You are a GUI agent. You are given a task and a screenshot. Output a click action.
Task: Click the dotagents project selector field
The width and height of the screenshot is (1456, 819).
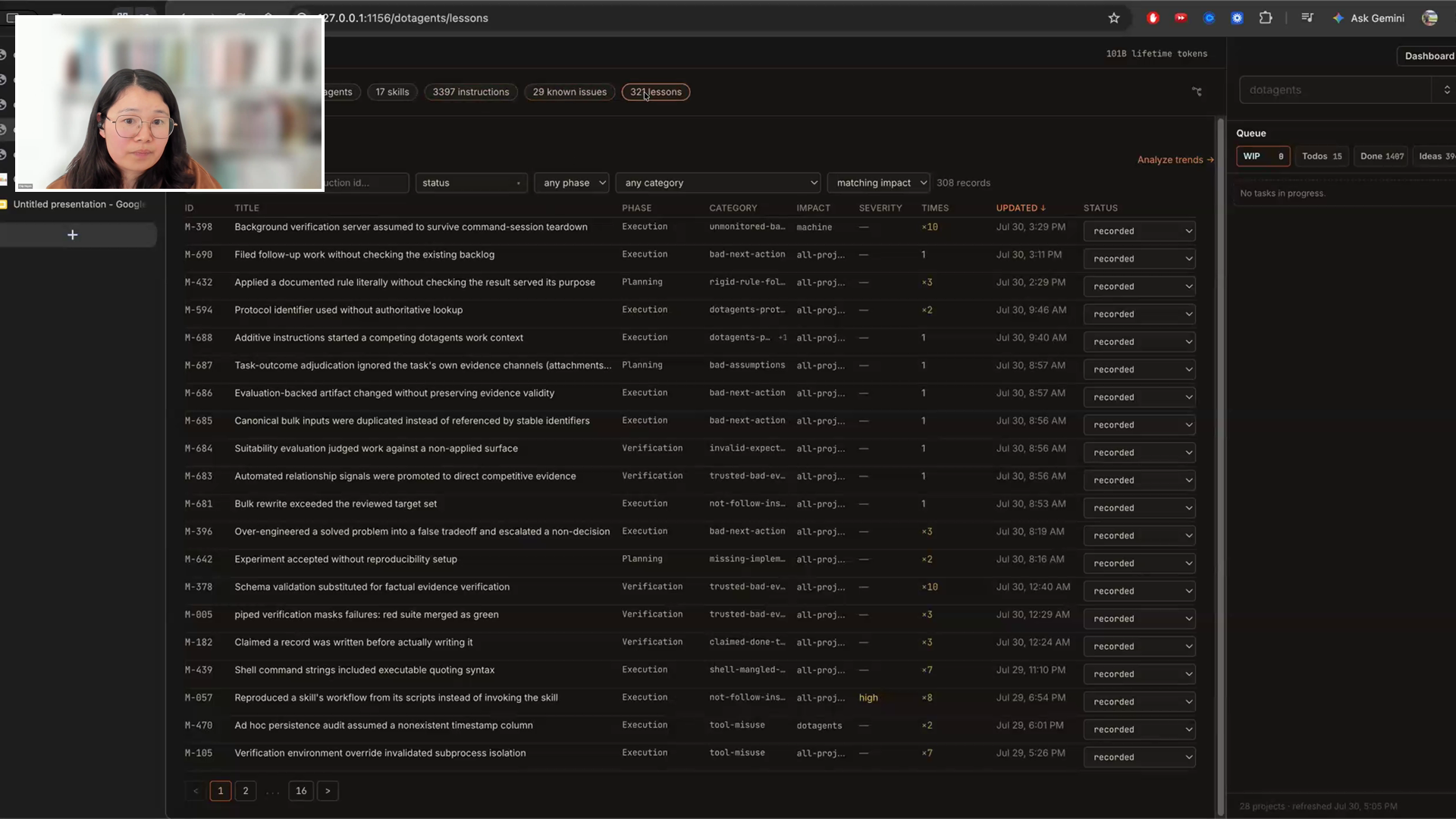[x=1335, y=90]
